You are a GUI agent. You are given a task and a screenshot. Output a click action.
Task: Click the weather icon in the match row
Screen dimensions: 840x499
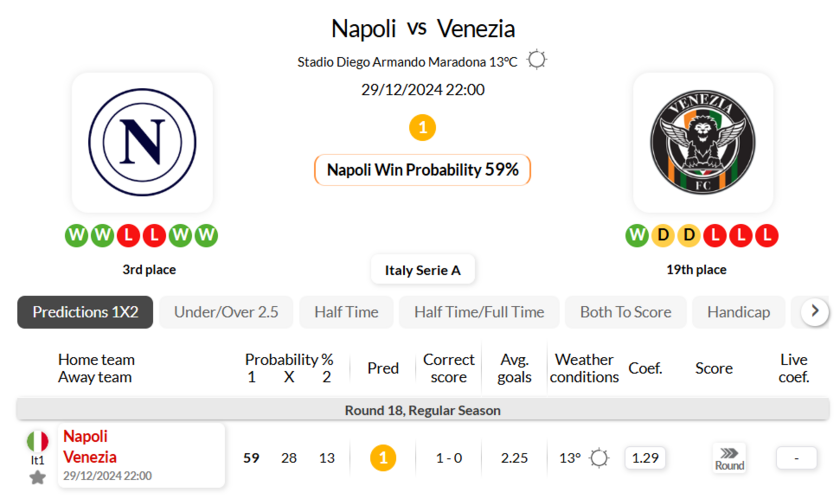(599, 458)
